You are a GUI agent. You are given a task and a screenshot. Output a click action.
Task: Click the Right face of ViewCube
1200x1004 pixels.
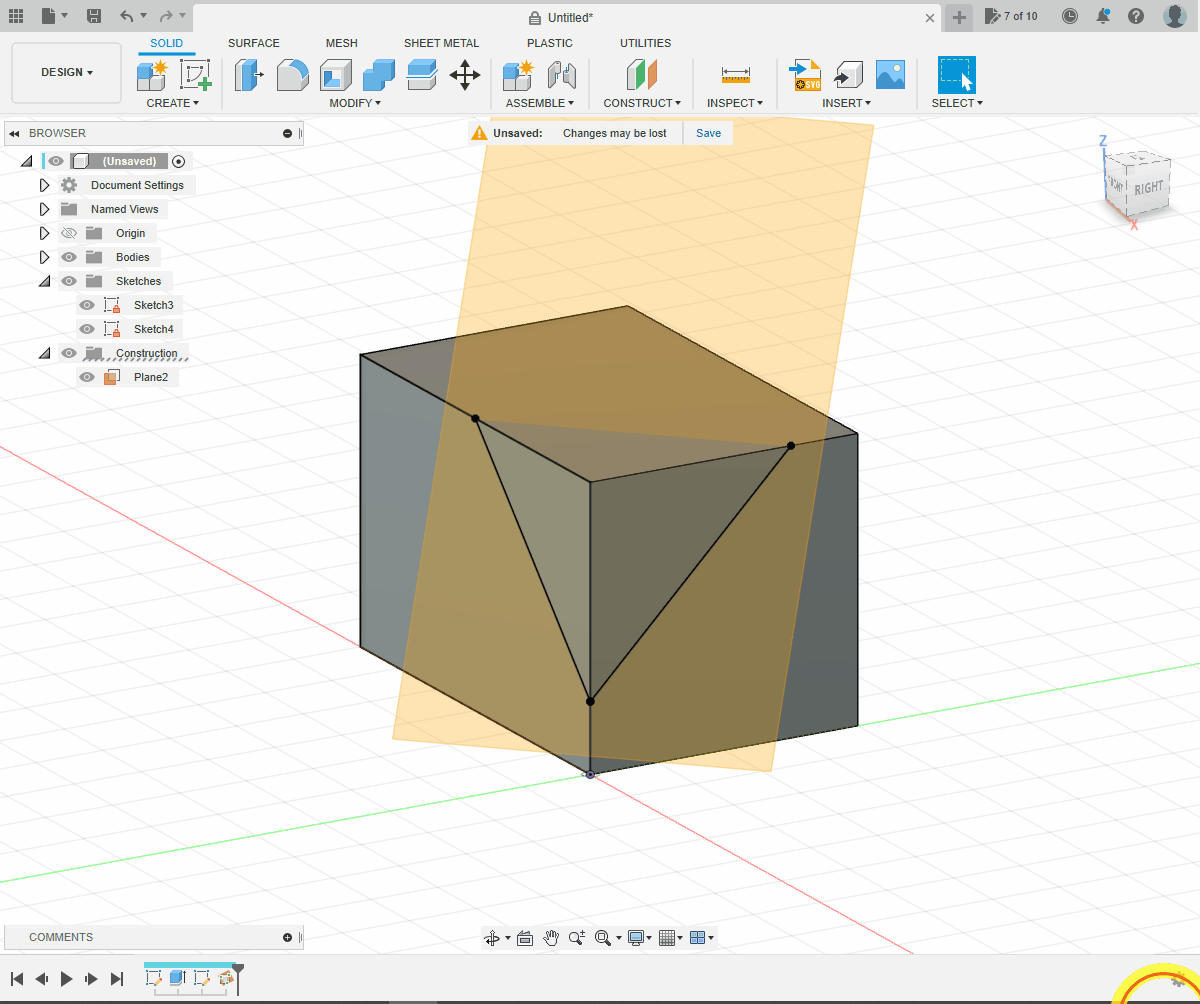click(x=1148, y=188)
